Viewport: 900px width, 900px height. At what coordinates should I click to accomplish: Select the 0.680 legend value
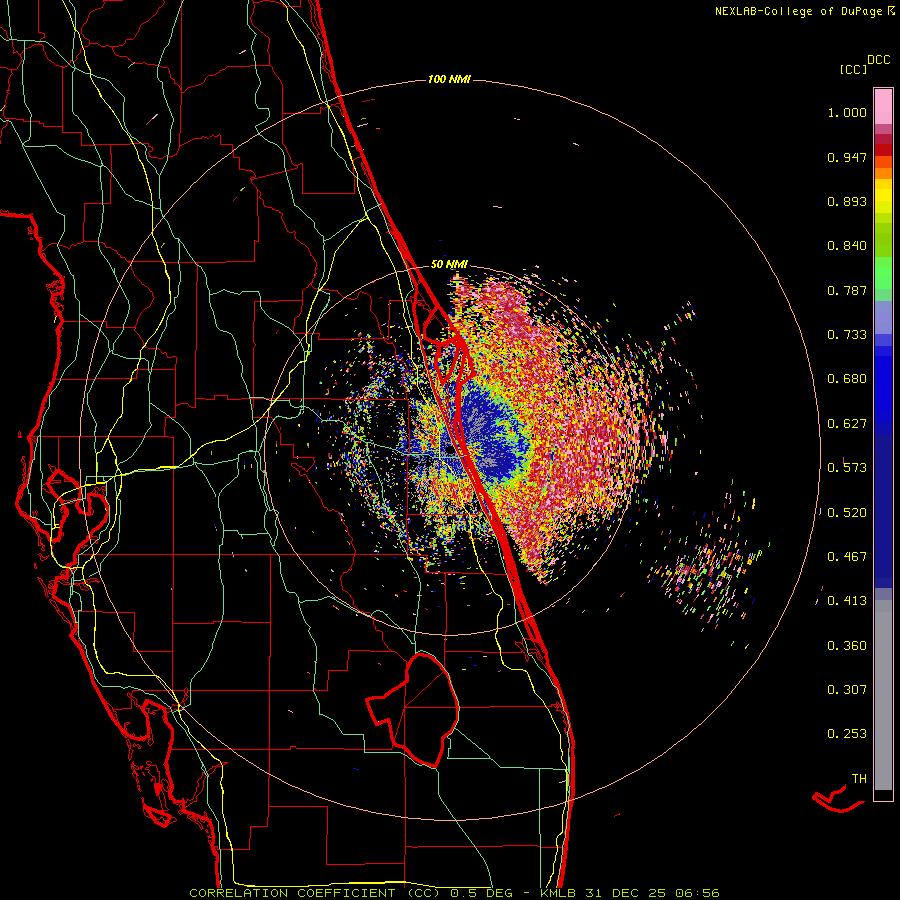click(x=847, y=379)
